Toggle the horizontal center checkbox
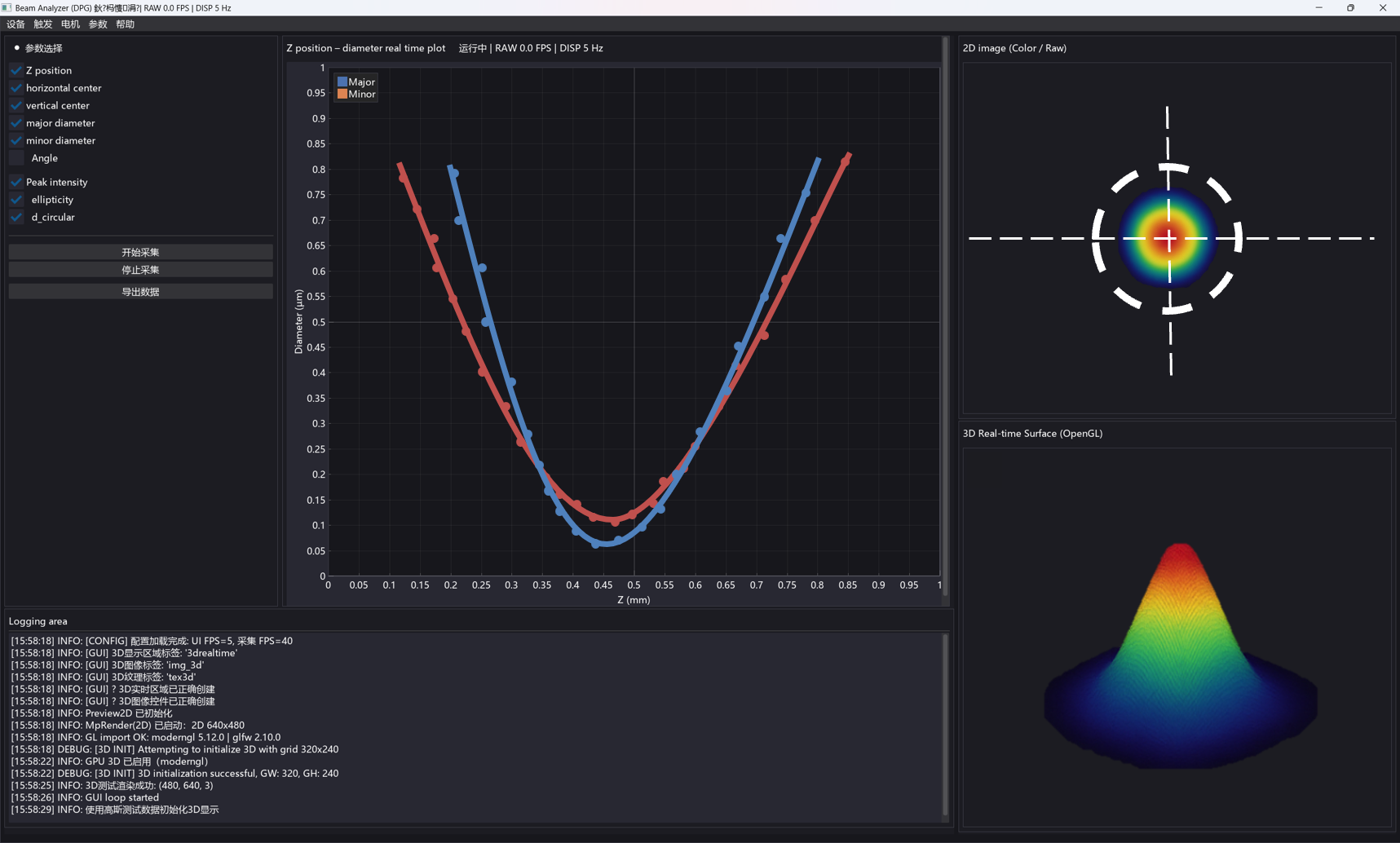This screenshot has height=843, width=1400. 16,88
